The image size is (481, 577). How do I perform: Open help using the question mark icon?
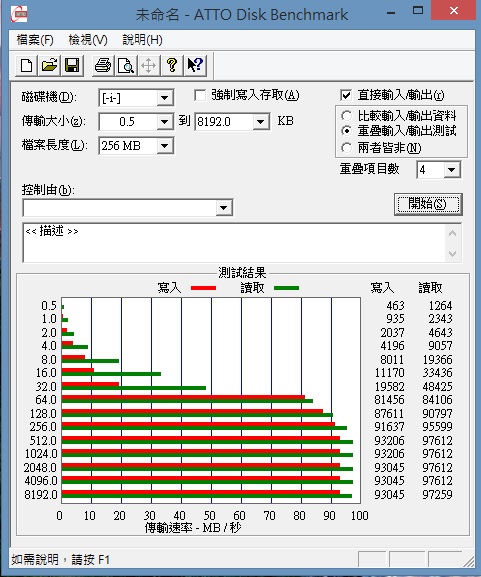click(171, 66)
